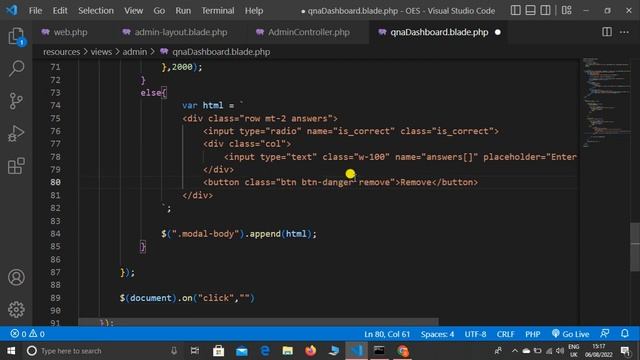Click the Task View taskbar icon
The width and height of the screenshot is (640, 360).
pos(195,351)
